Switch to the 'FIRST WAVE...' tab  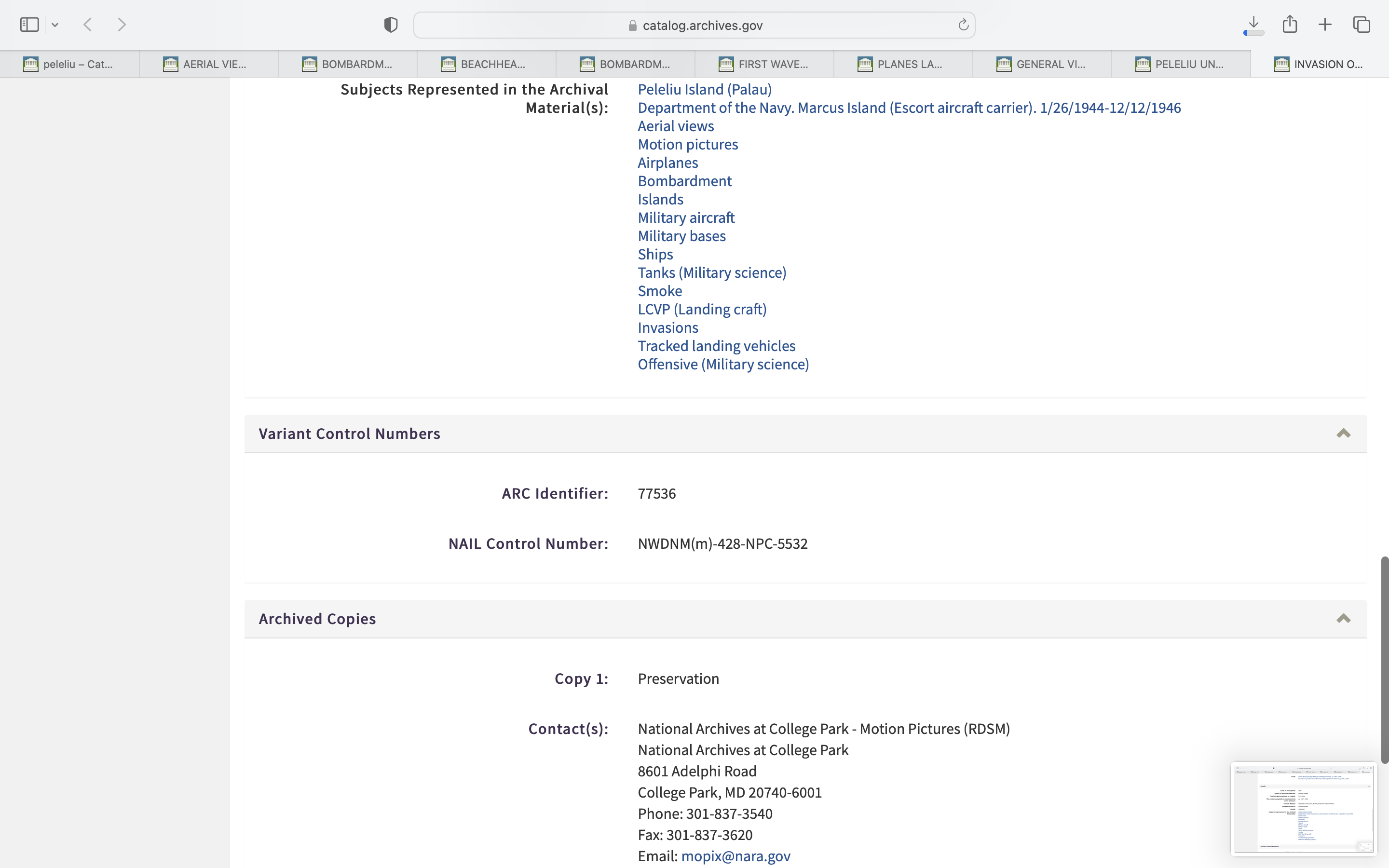[764, 64]
